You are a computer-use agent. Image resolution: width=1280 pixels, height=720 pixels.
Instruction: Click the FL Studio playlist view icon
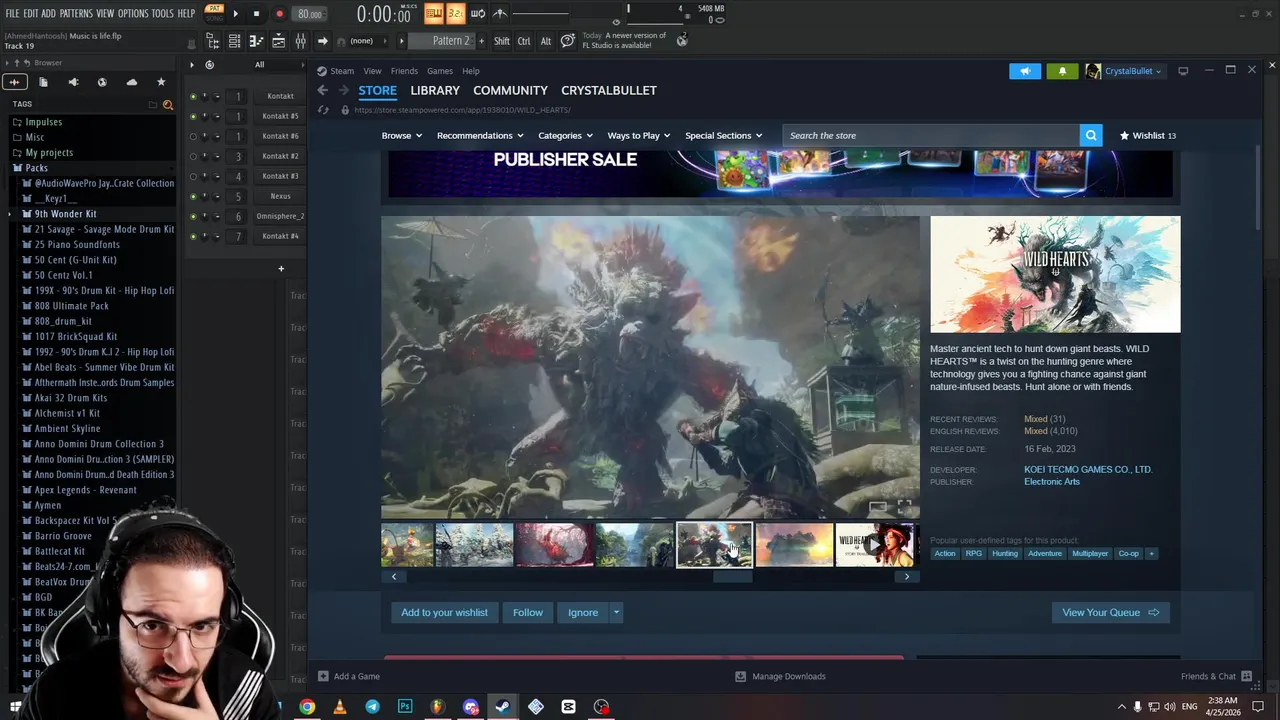tap(278, 41)
